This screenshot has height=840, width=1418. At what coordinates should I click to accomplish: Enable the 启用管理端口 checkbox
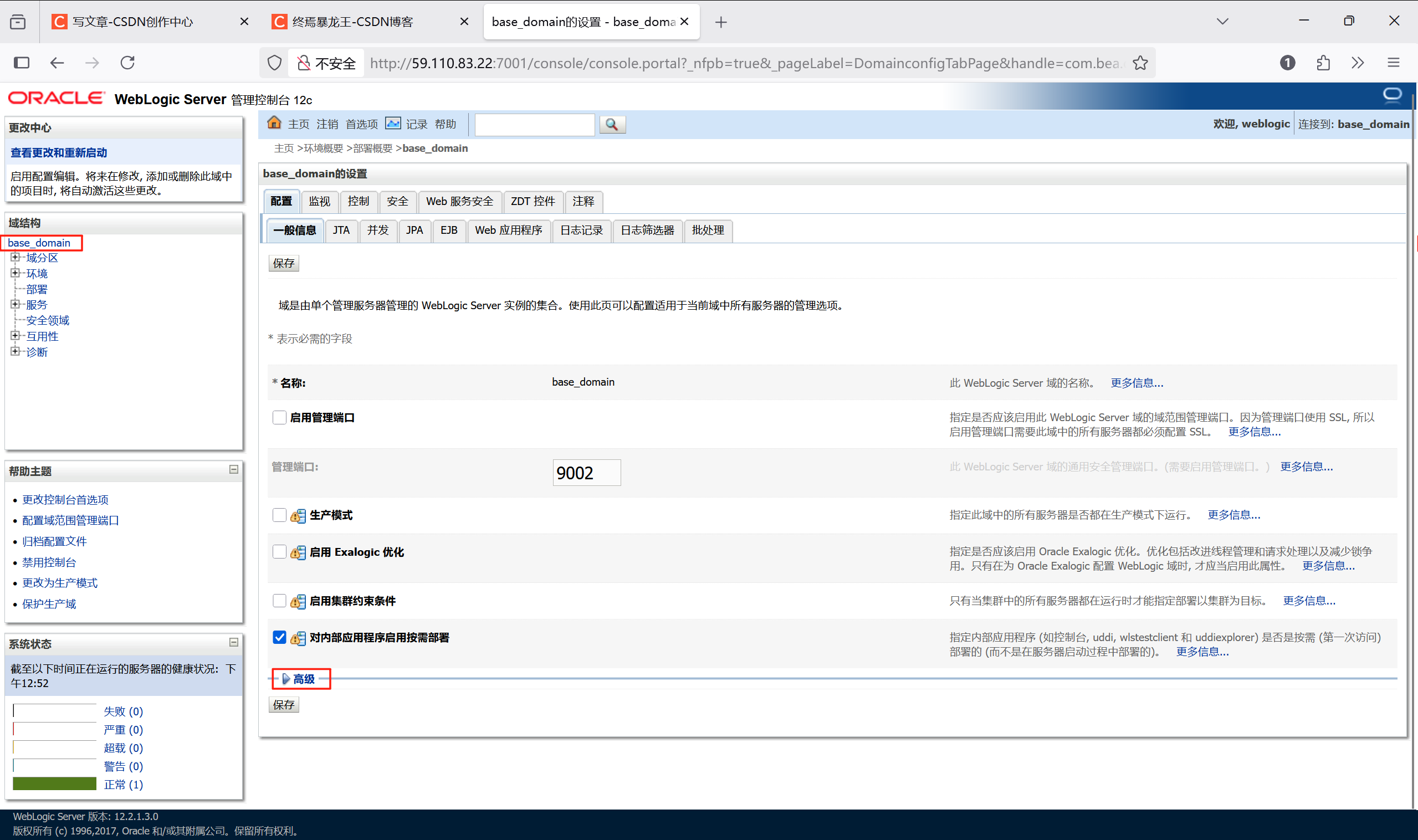tap(279, 418)
